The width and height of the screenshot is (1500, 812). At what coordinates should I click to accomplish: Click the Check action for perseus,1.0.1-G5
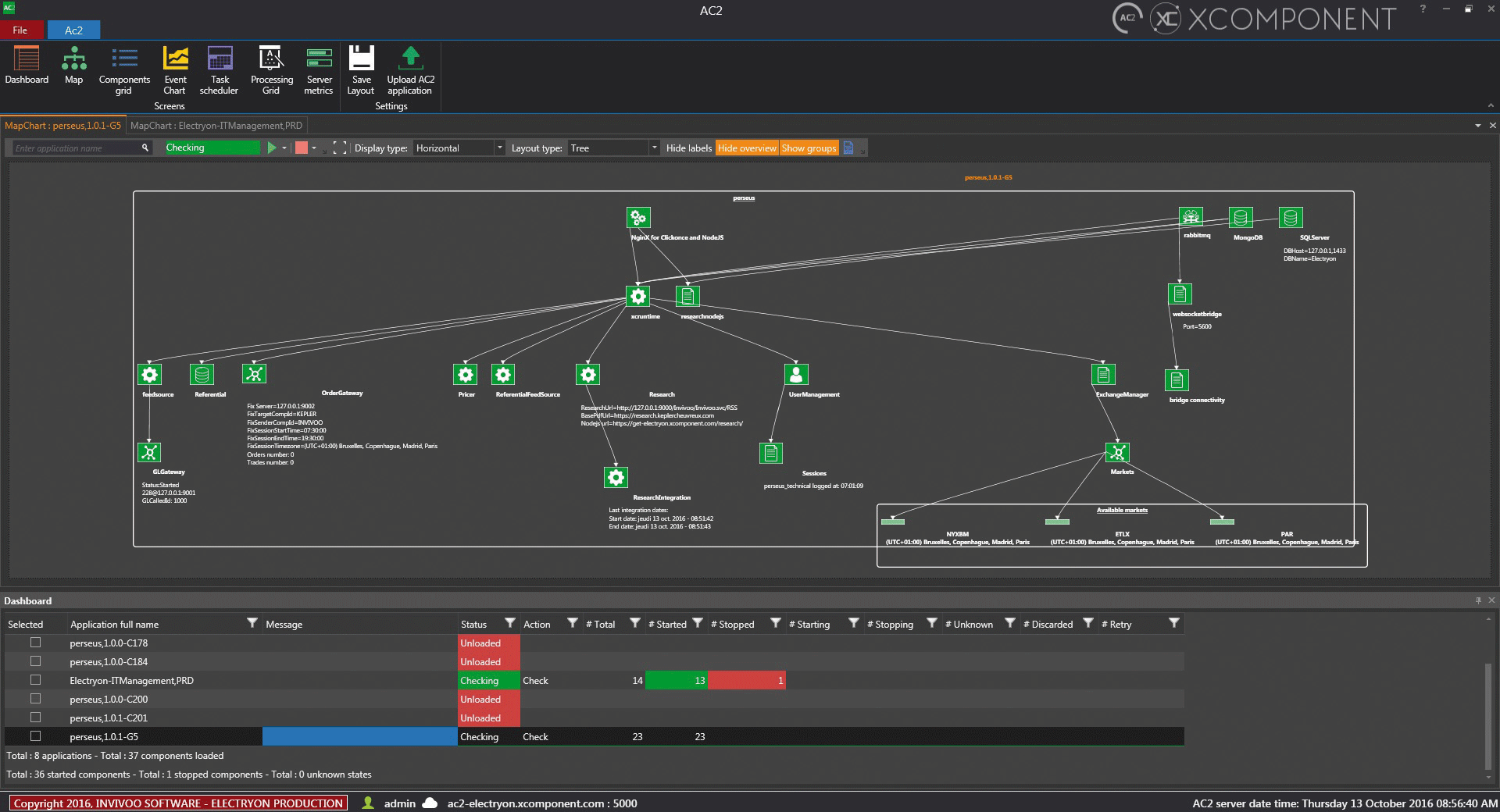pyautogui.click(x=535, y=736)
